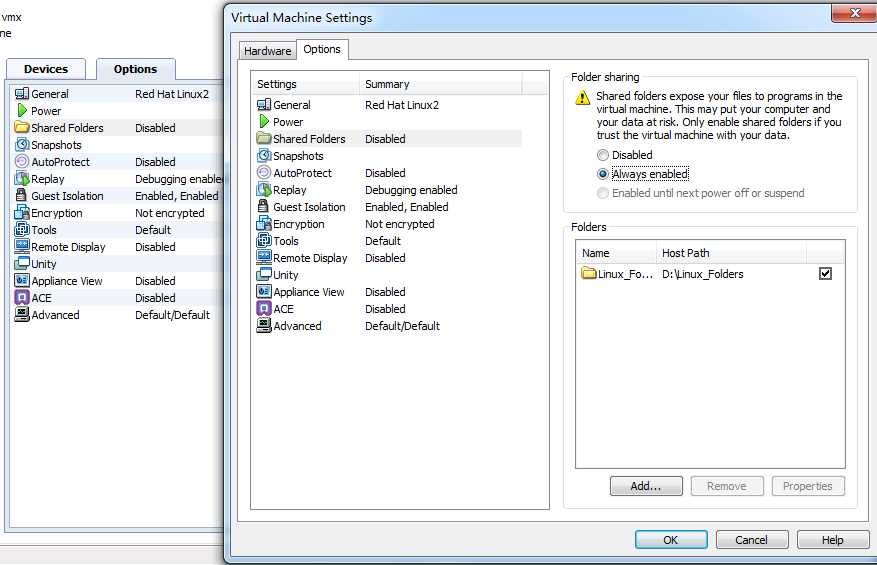The width and height of the screenshot is (877, 565).
Task: Click Snapshots icon in background Options panel
Action: 22,144
